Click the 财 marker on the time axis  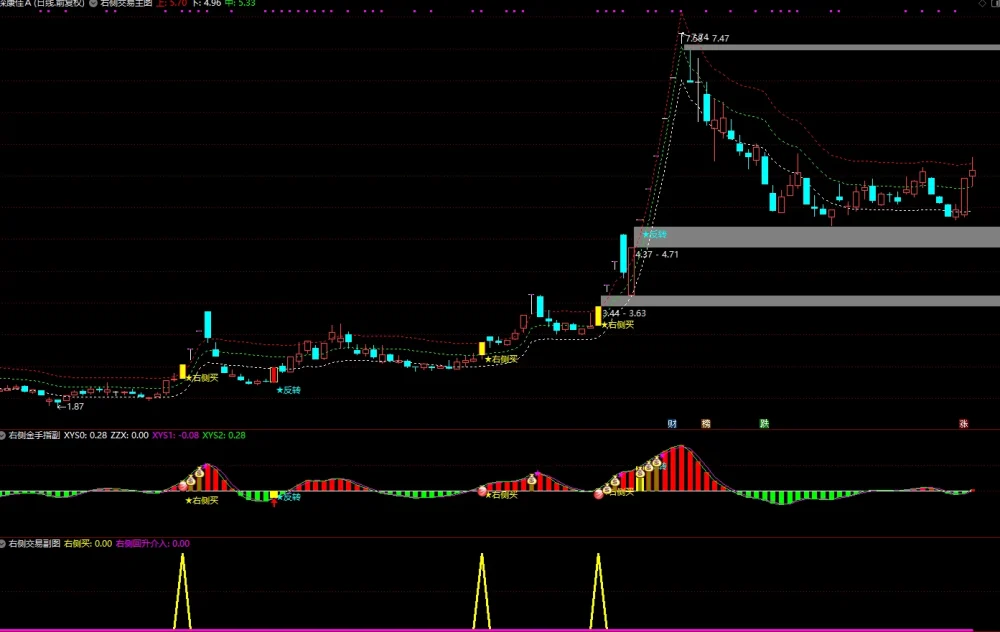tap(672, 423)
